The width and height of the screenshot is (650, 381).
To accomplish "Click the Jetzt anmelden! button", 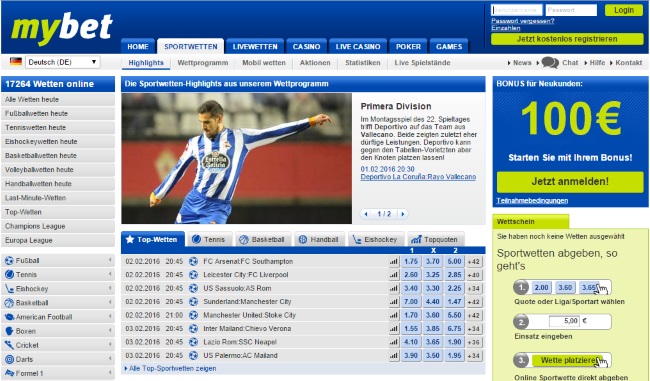I will click(x=570, y=182).
